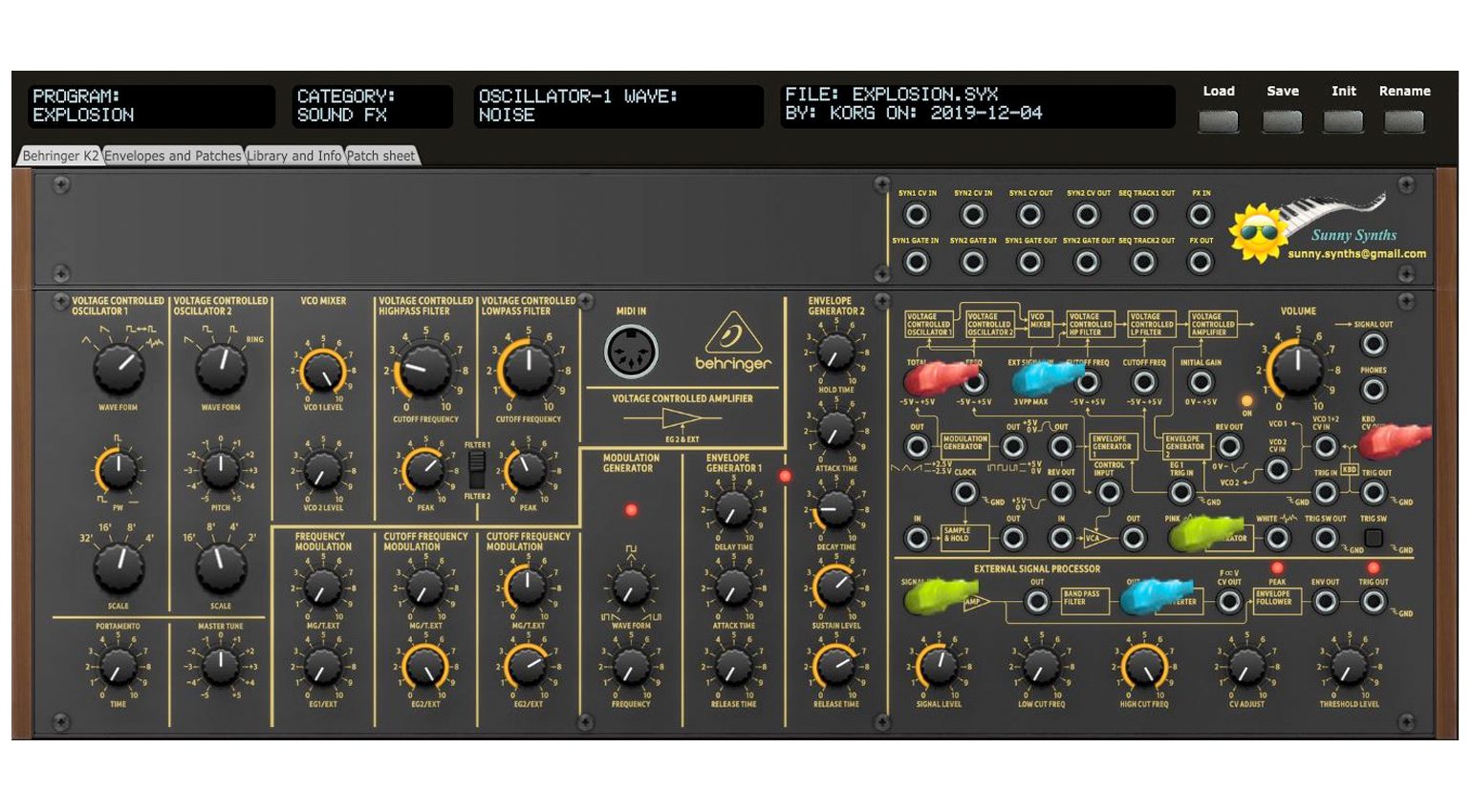The image size is (1472, 812).
Task: Click the Envelope Generator 2 REV OUT jack
Action: coord(1229,446)
